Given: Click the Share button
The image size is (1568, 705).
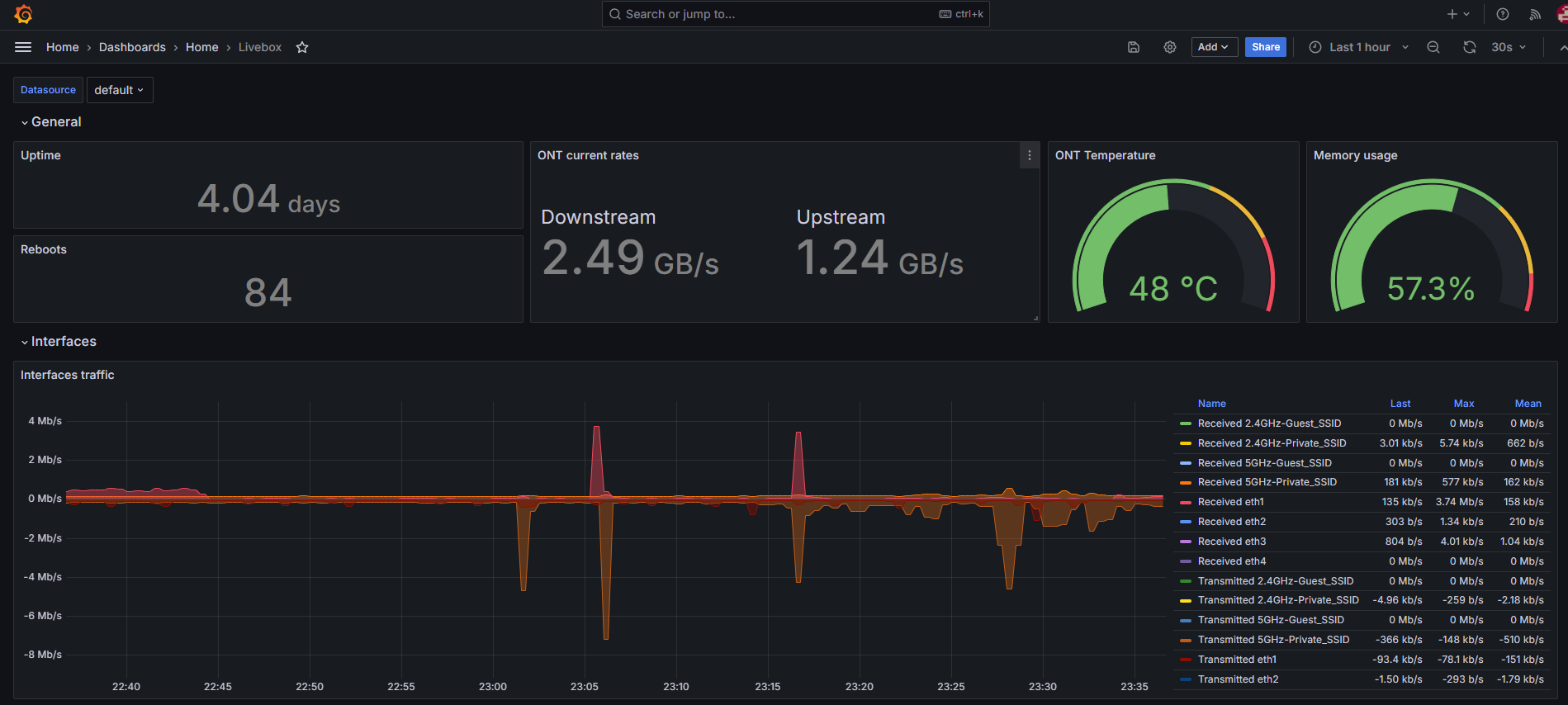Looking at the screenshot, I should point(1266,47).
